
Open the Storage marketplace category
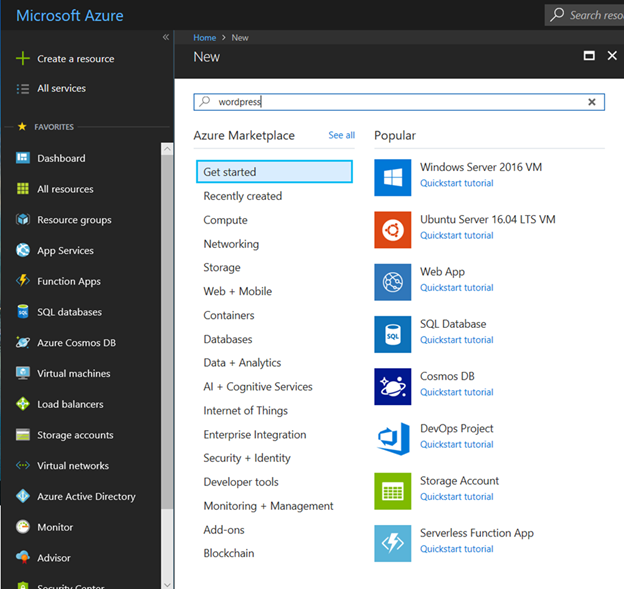click(222, 267)
